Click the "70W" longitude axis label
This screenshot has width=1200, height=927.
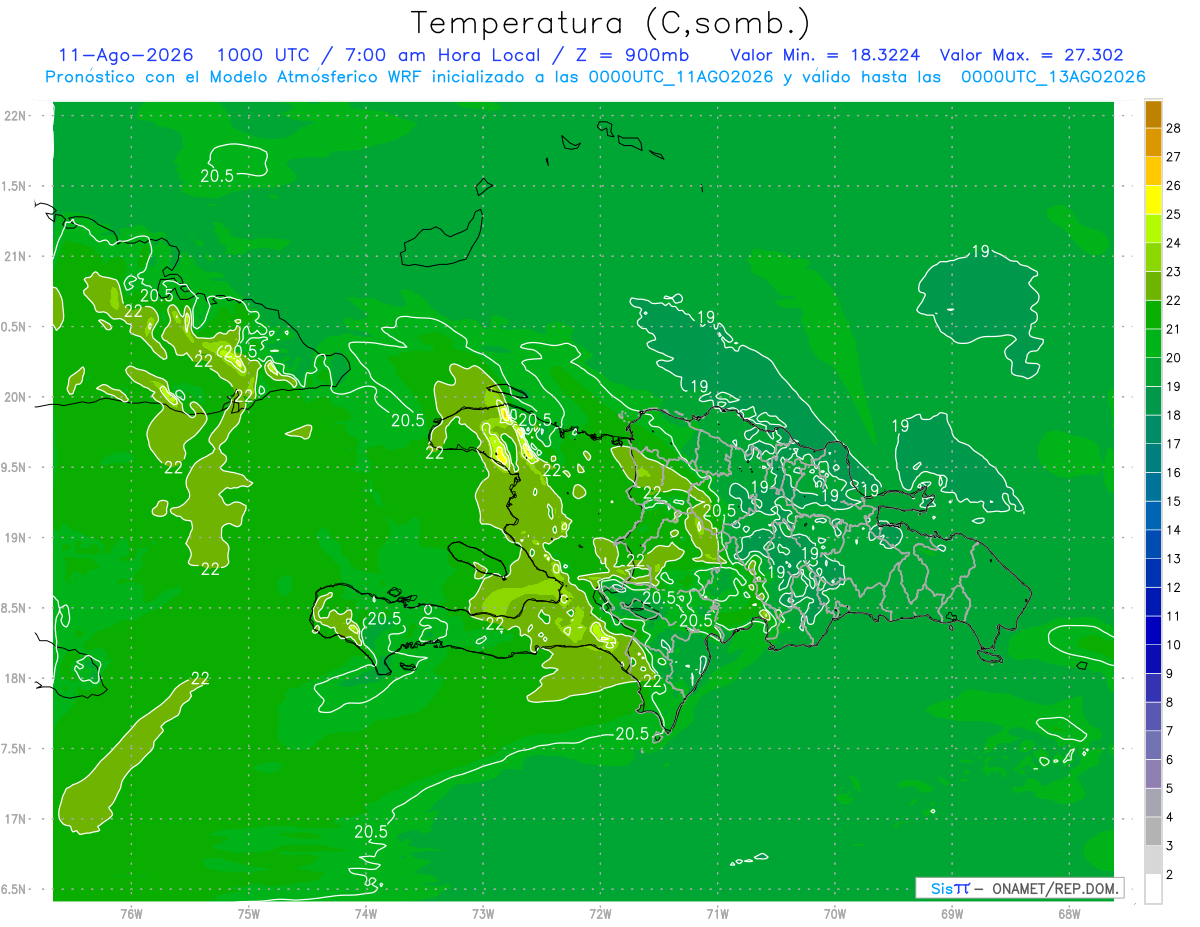point(835,913)
